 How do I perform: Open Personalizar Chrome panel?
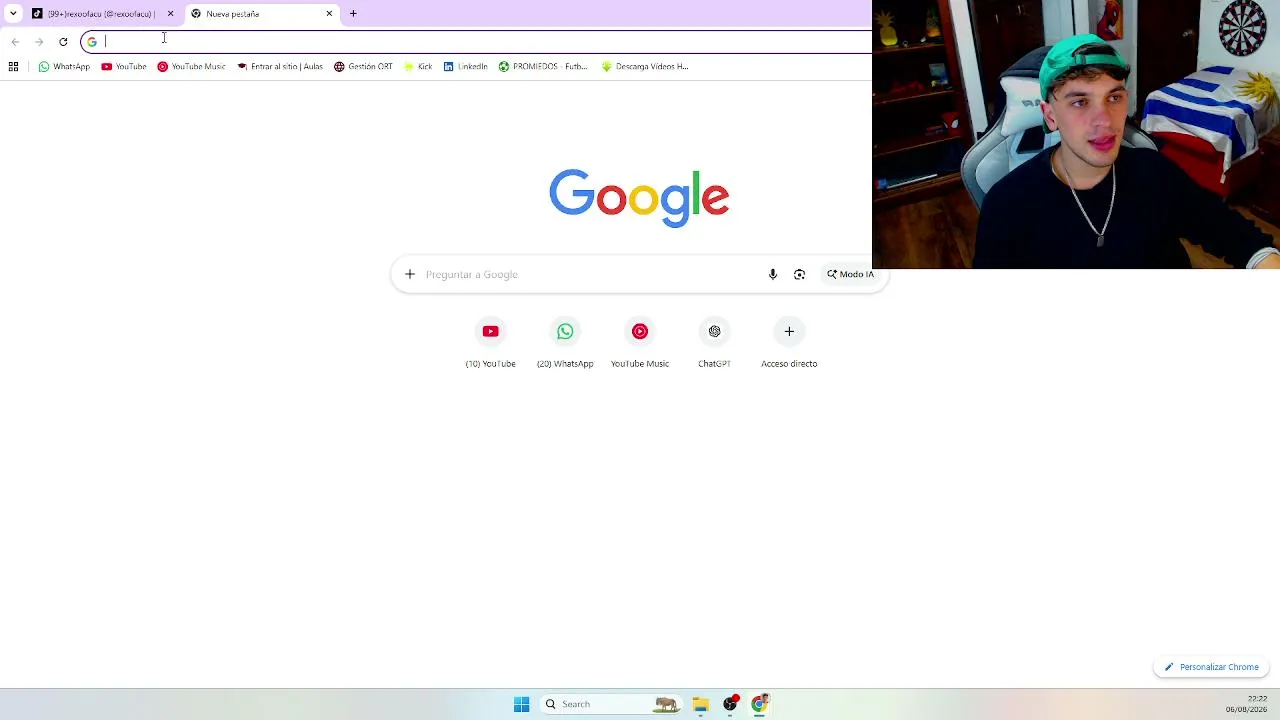(x=1211, y=667)
